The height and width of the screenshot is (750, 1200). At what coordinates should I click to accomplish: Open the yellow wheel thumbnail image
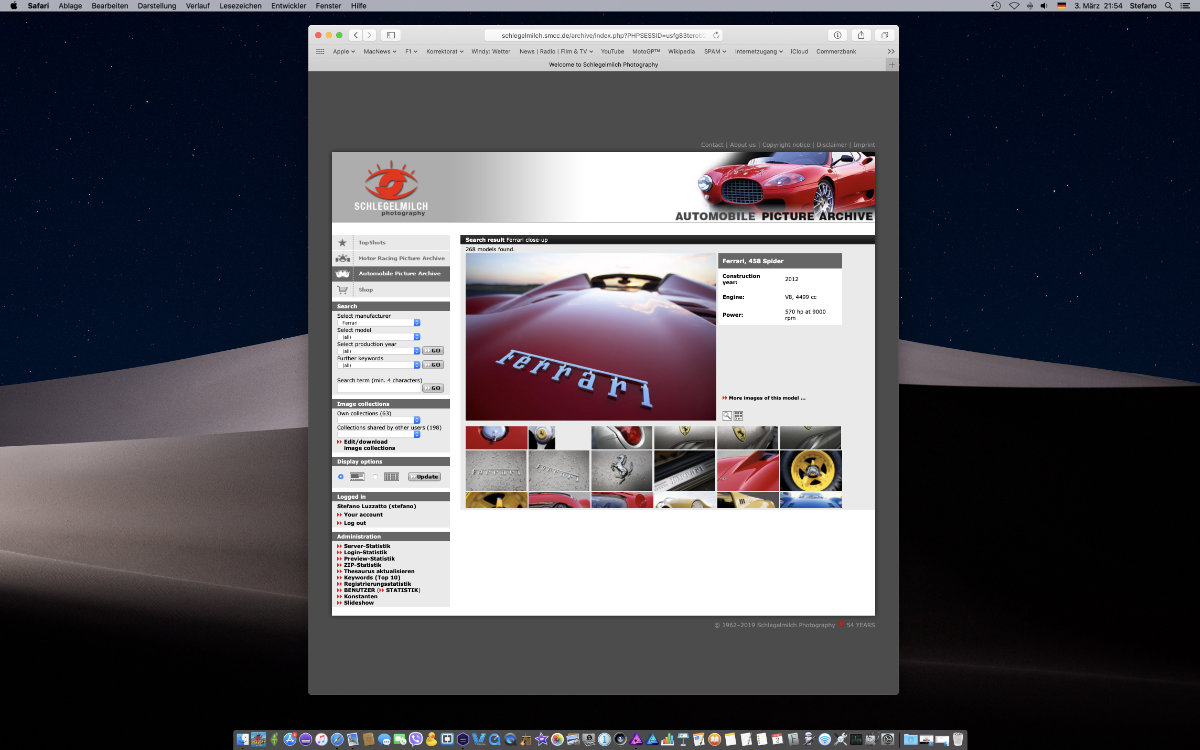(x=811, y=470)
